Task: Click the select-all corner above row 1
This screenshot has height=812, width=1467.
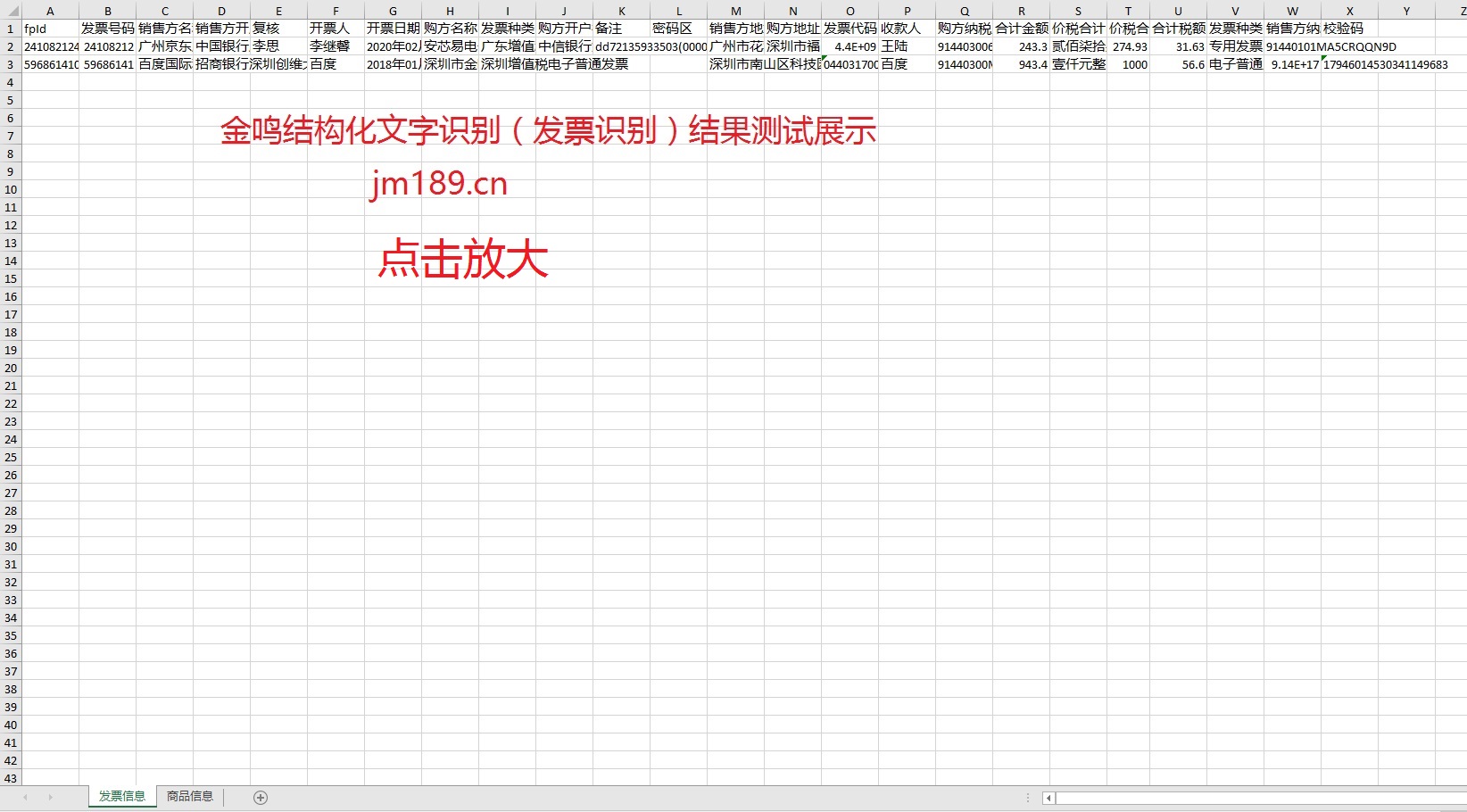Action: click(10, 11)
